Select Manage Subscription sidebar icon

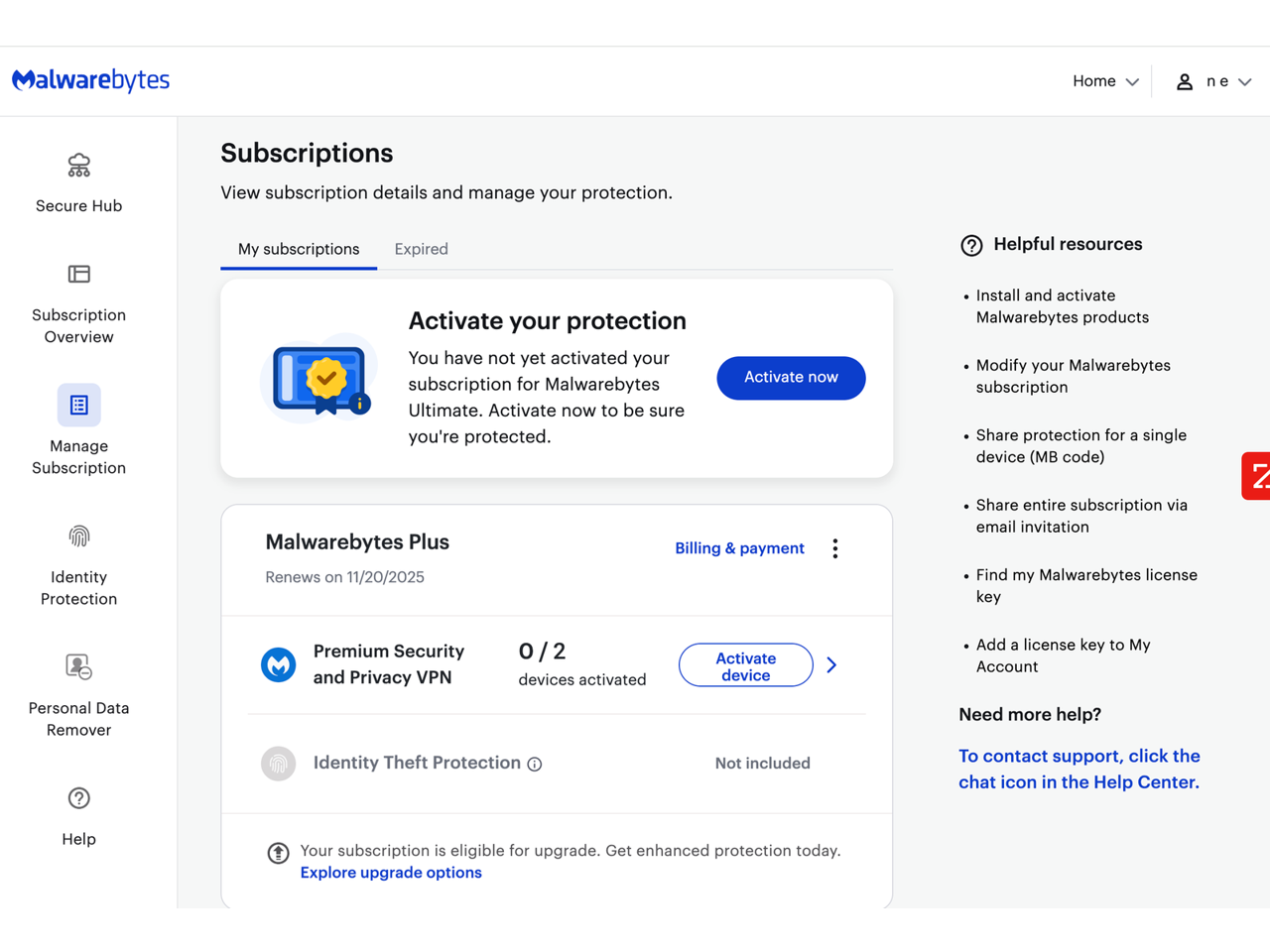pyautogui.click(x=78, y=405)
